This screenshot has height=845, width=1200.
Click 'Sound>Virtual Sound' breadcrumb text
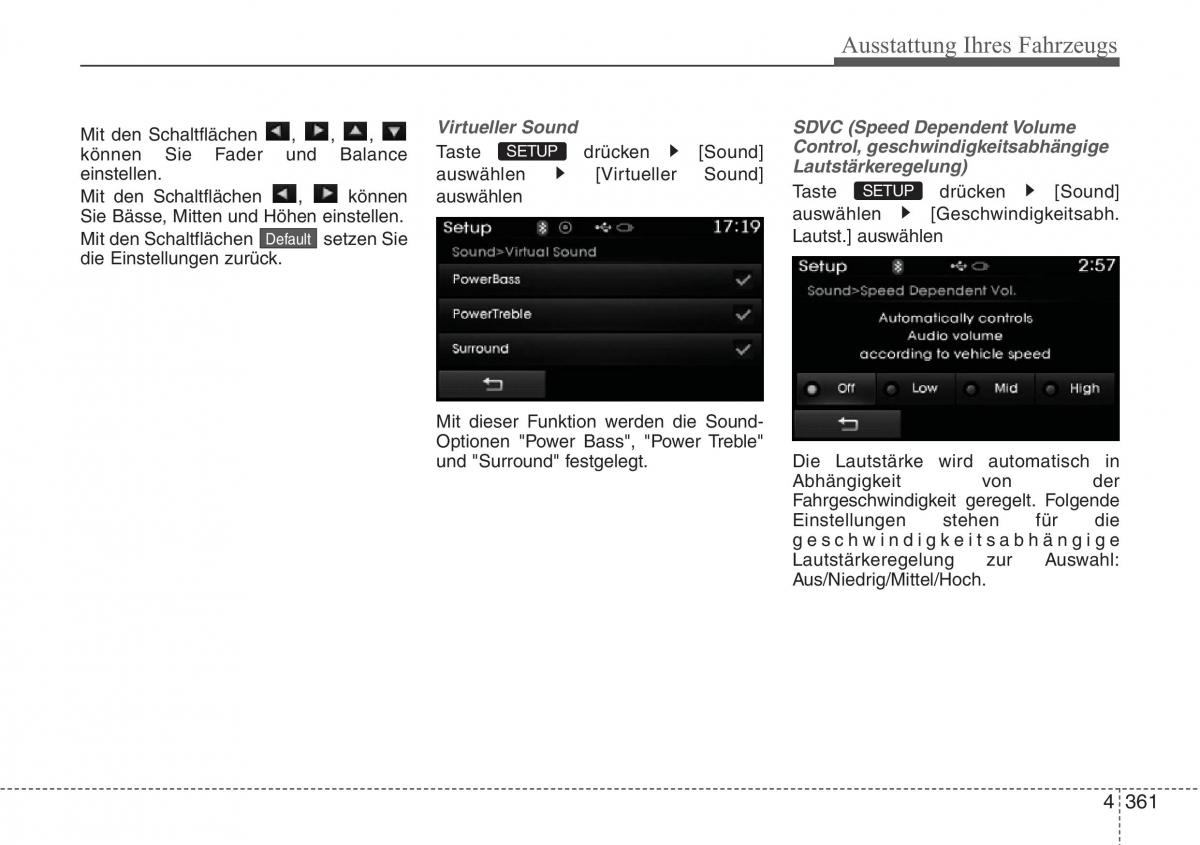click(x=524, y=252)
